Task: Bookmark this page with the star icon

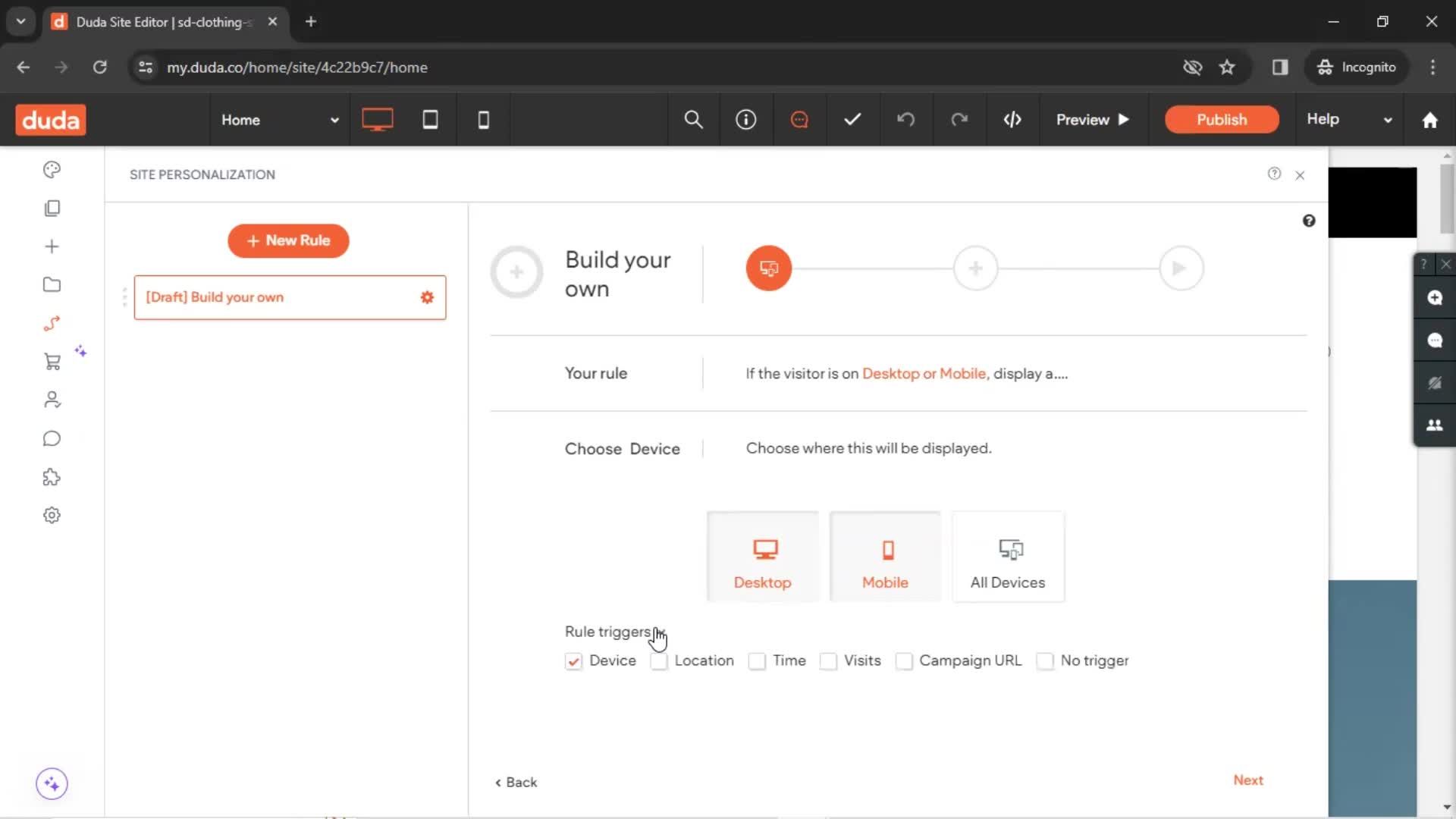Action: 1227,67
